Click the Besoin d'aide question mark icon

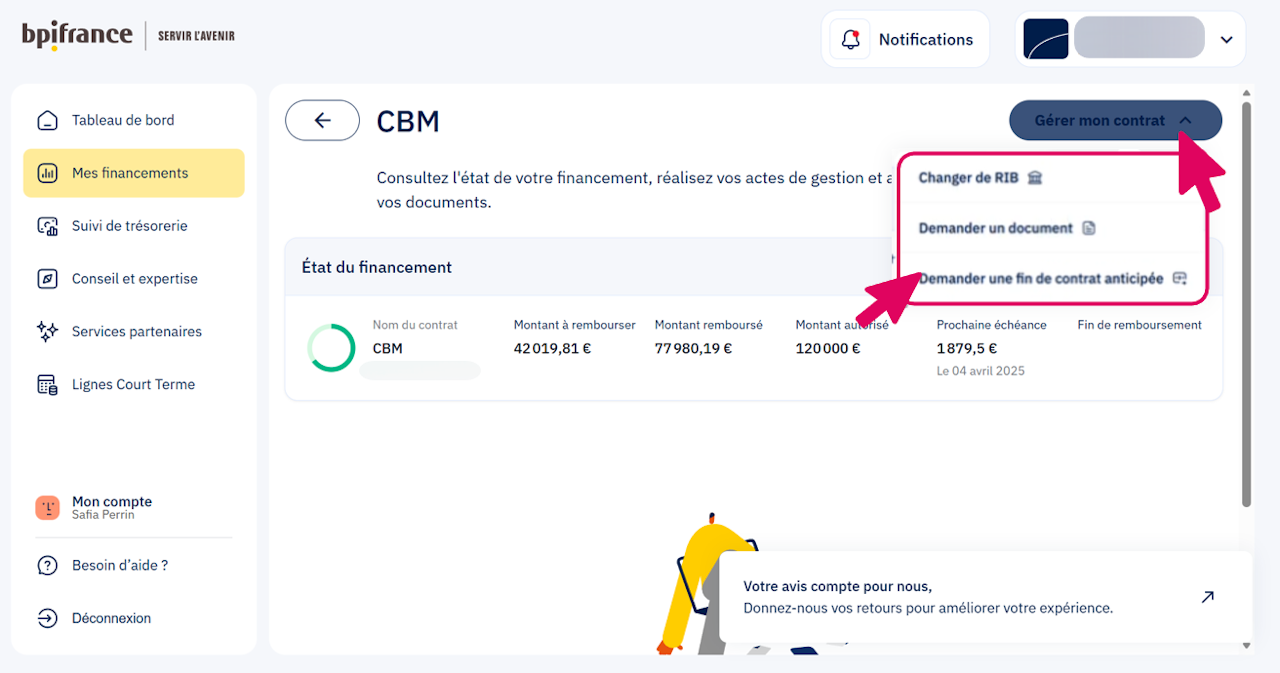(x=47, y=566)
